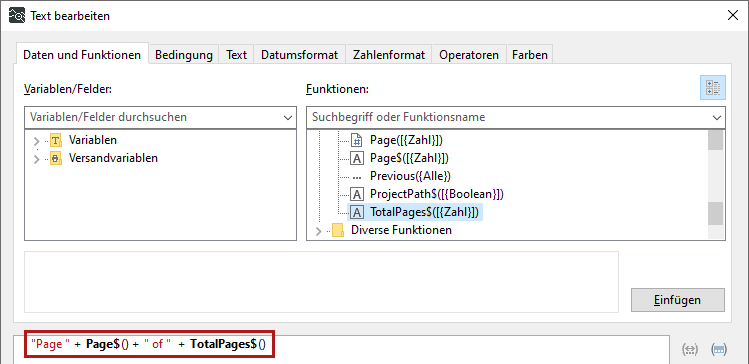Click the Versandvariablen folder icon

pos(56,159)
